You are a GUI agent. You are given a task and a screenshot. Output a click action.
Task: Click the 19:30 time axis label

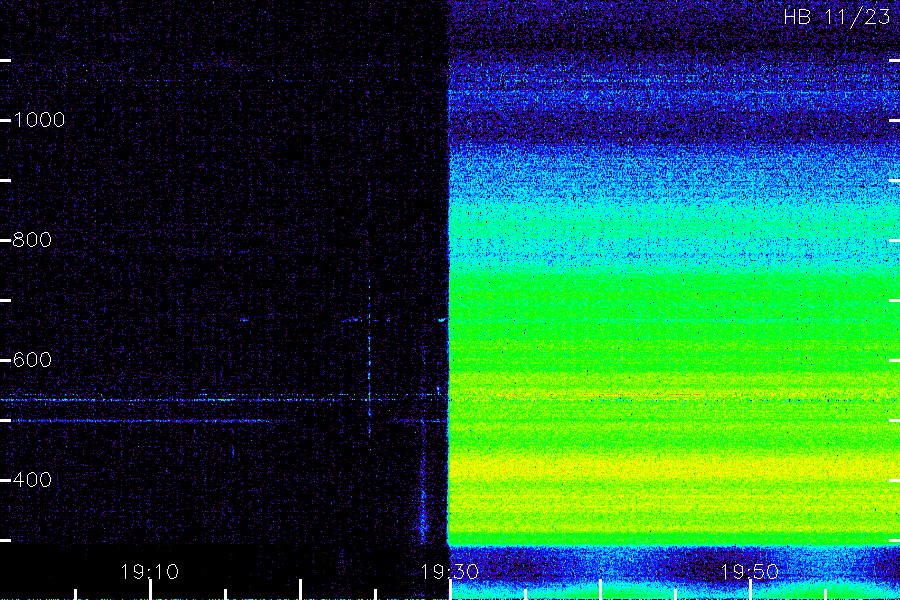[449, 572]
